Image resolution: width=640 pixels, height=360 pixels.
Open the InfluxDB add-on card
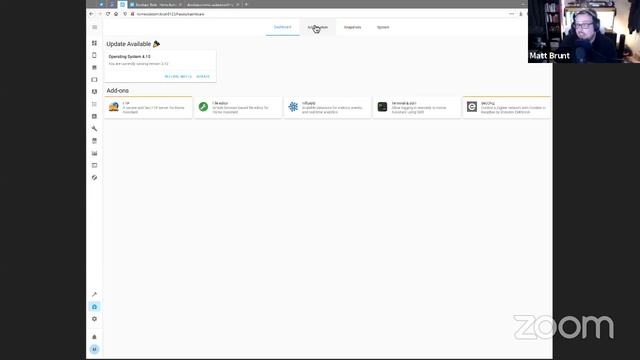coord(327,107)
